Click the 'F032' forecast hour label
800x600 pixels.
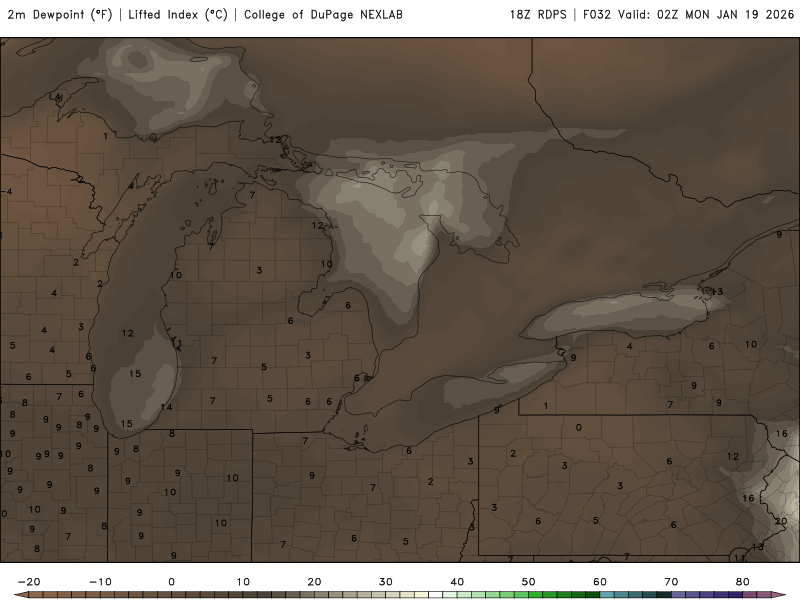(596, 15)
